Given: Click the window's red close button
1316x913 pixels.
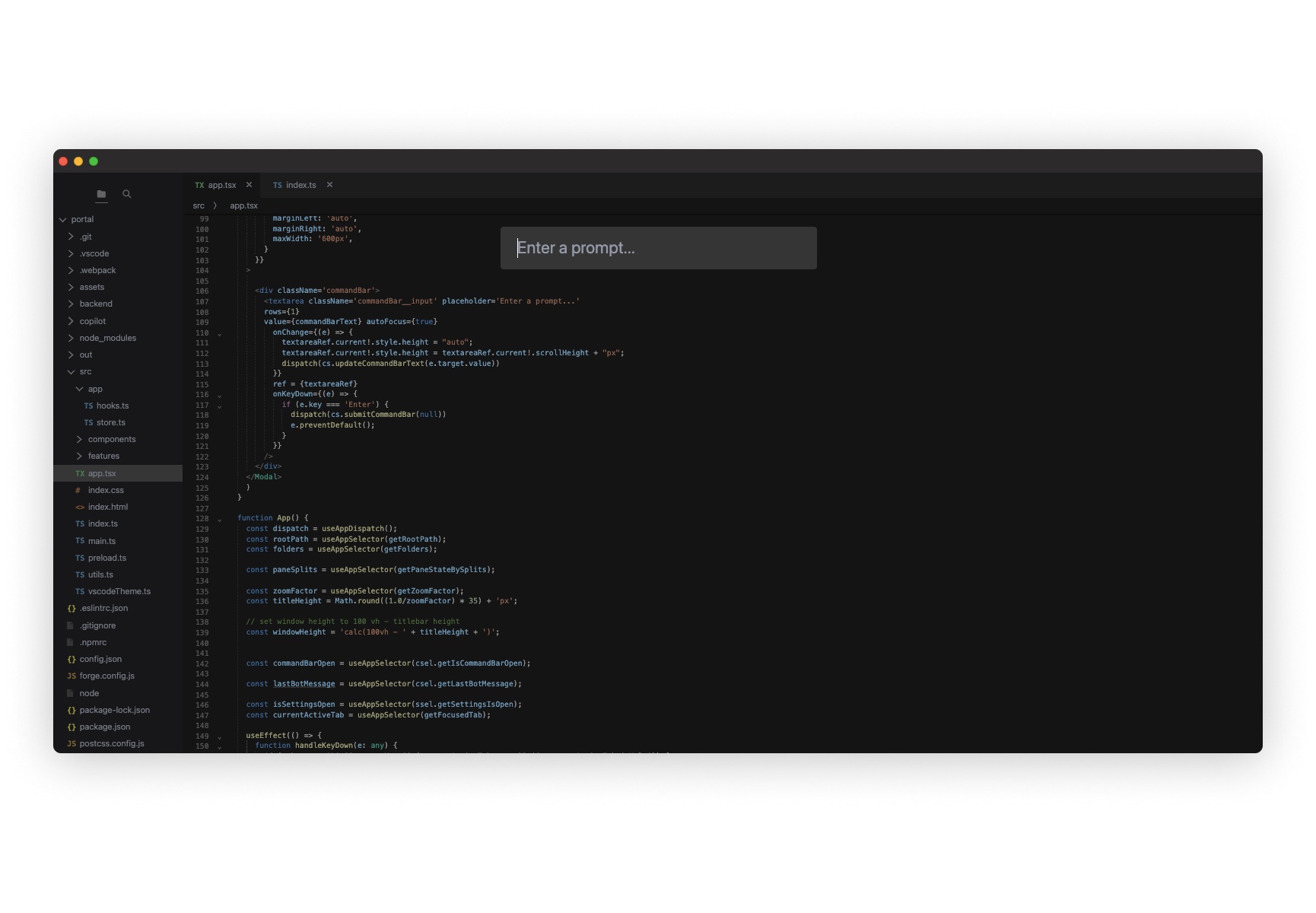Looking at the screenshot, I should 64,161.
